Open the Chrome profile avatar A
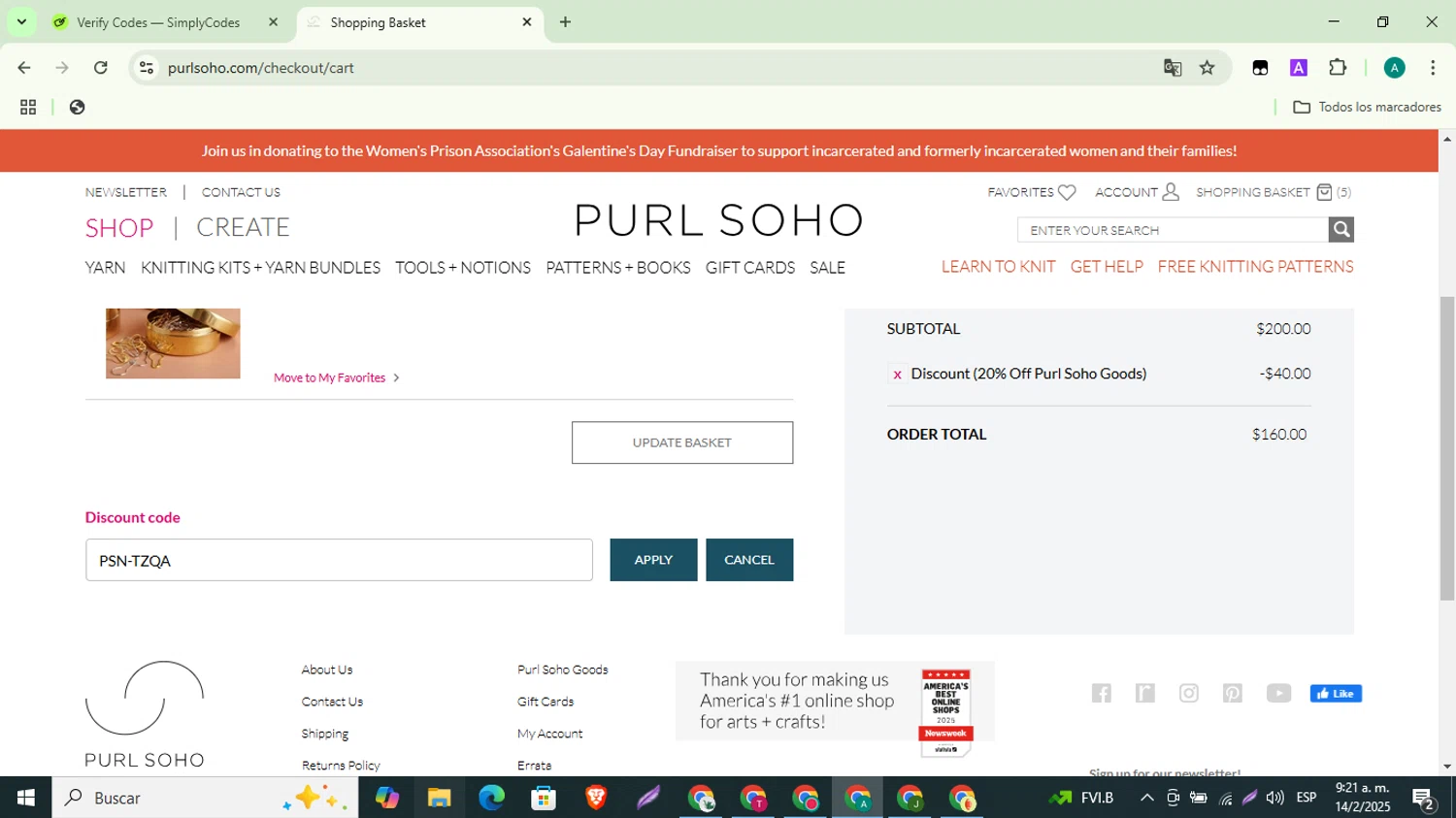1456x818 pixels. 1395,68
